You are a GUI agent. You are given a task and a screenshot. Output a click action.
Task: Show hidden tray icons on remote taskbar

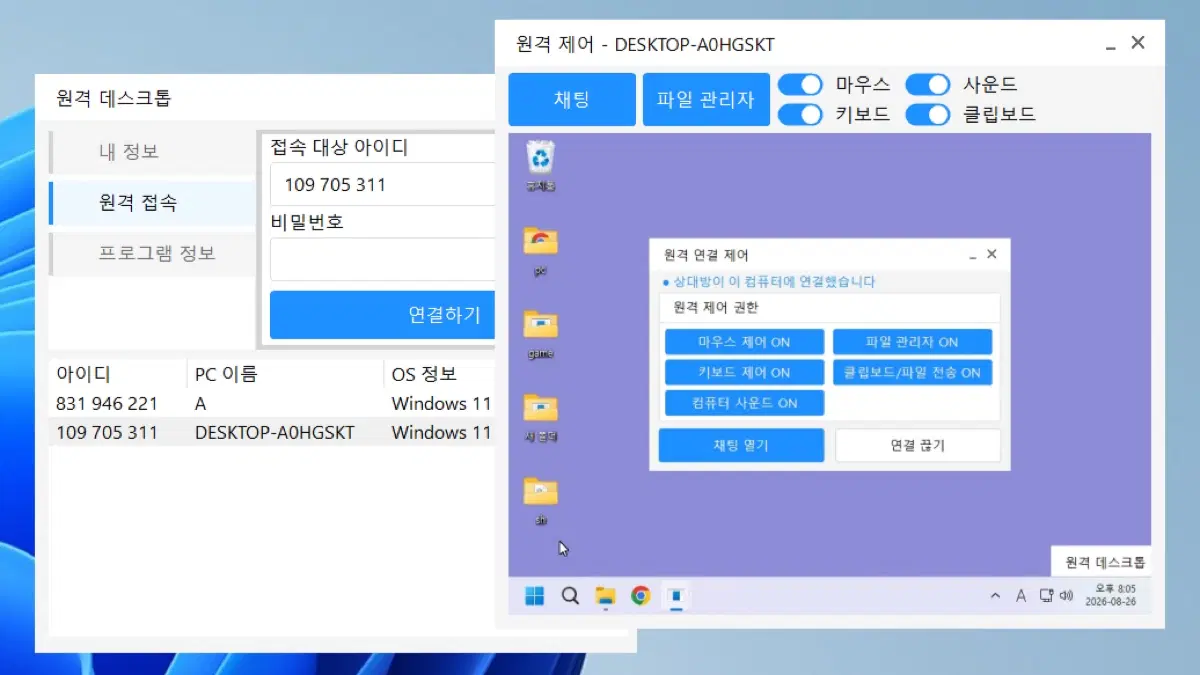(x=995, y=596)
